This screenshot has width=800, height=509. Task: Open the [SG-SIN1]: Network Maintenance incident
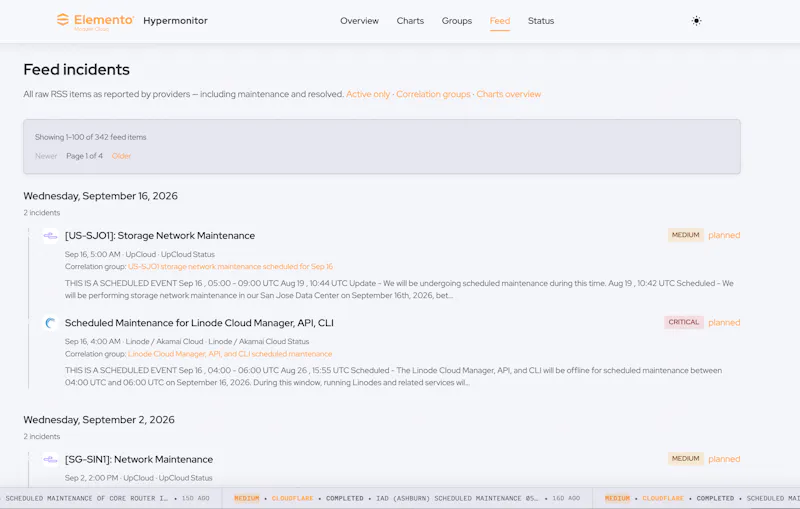point(139,460)
